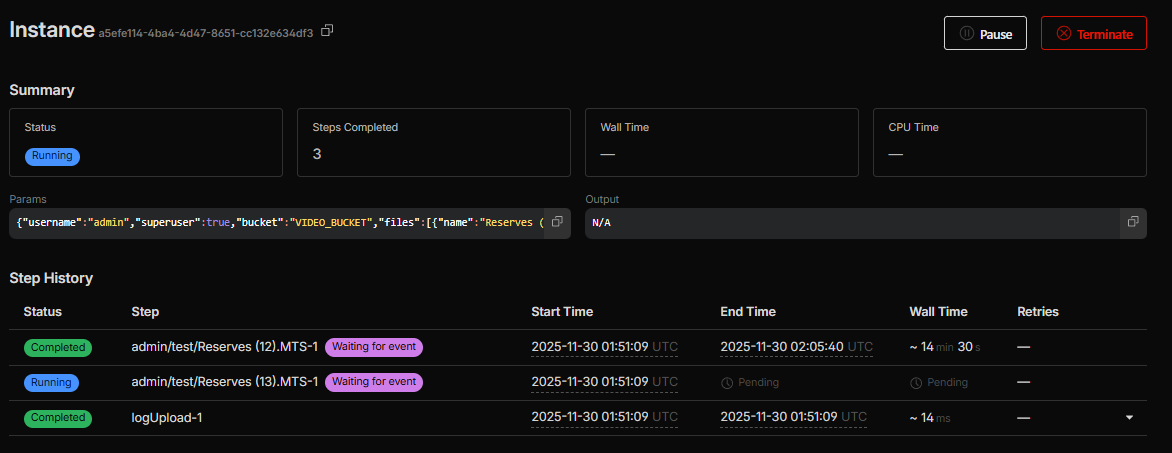This screenshot has width=1172, height=453.
Task: Click the Waiting for event badge on Reserves (12)
Action: [x=374, y=347]
